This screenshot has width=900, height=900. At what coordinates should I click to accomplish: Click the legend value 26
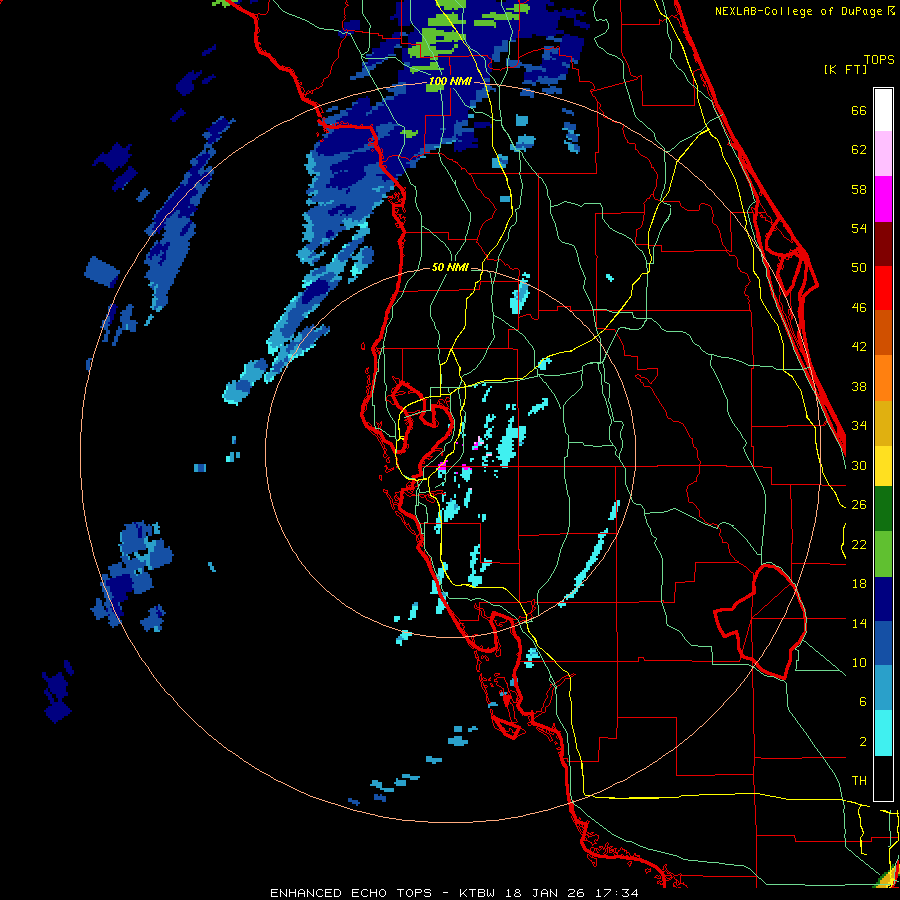coord(859,505)
